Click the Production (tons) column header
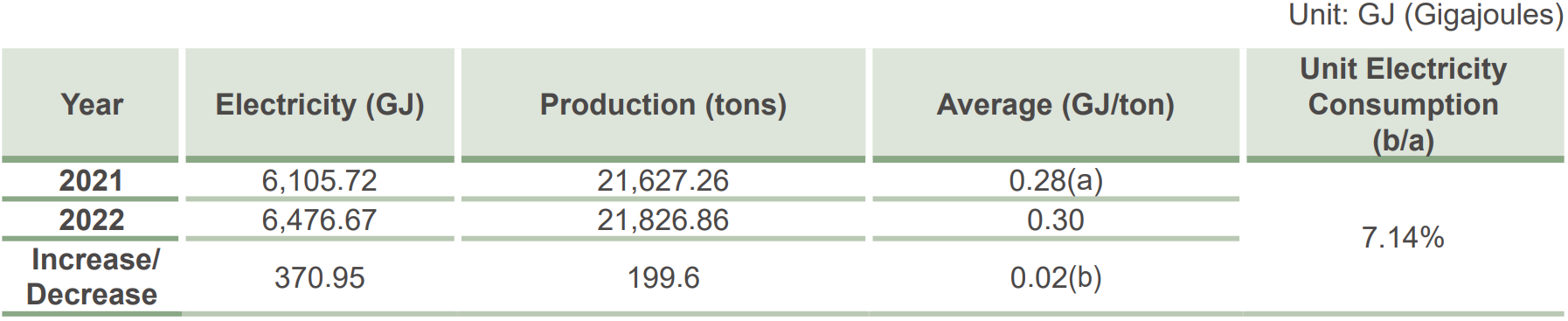1568x321 pixels. tap(663, 103)
